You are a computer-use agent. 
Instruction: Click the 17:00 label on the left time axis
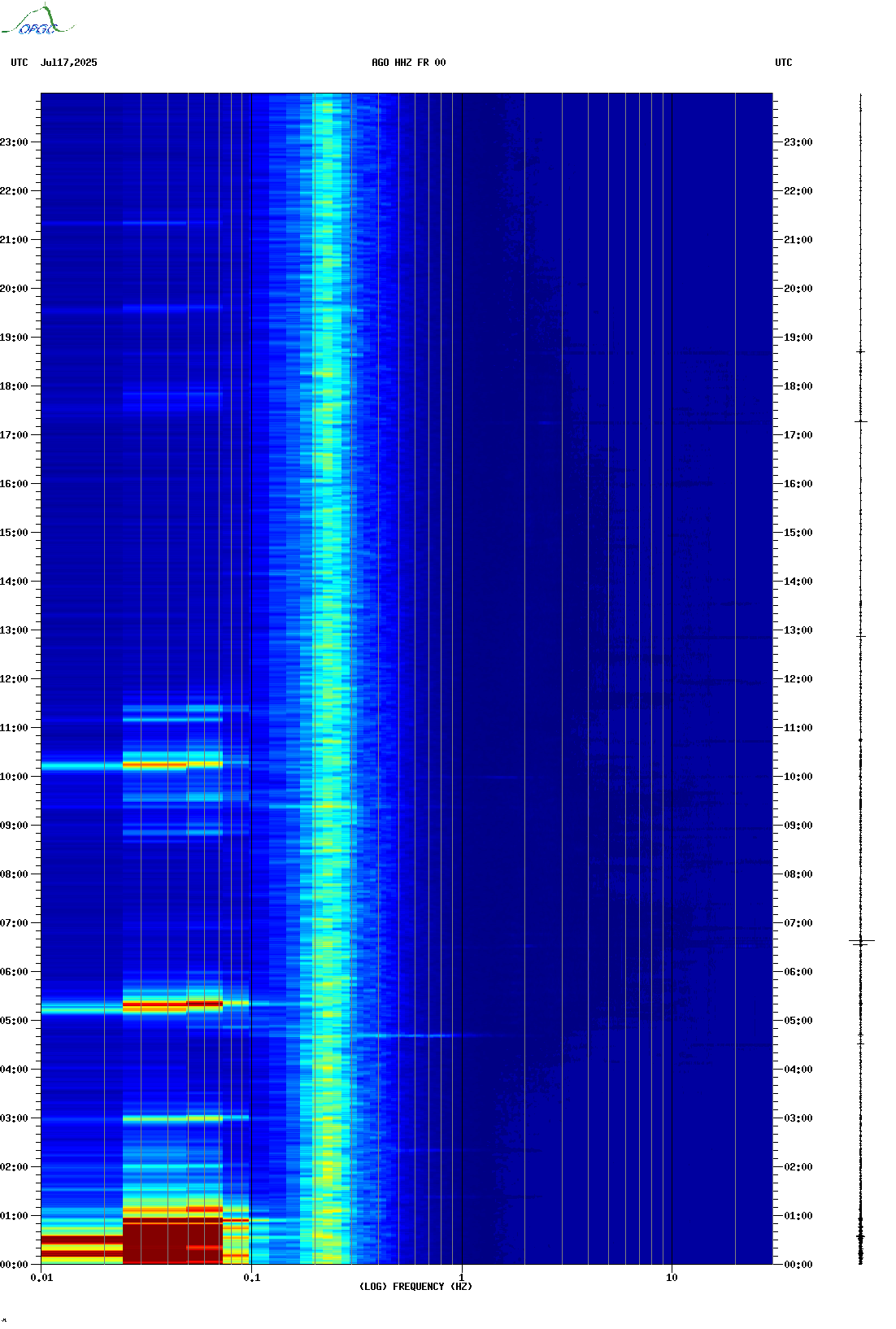click(14, 435)
